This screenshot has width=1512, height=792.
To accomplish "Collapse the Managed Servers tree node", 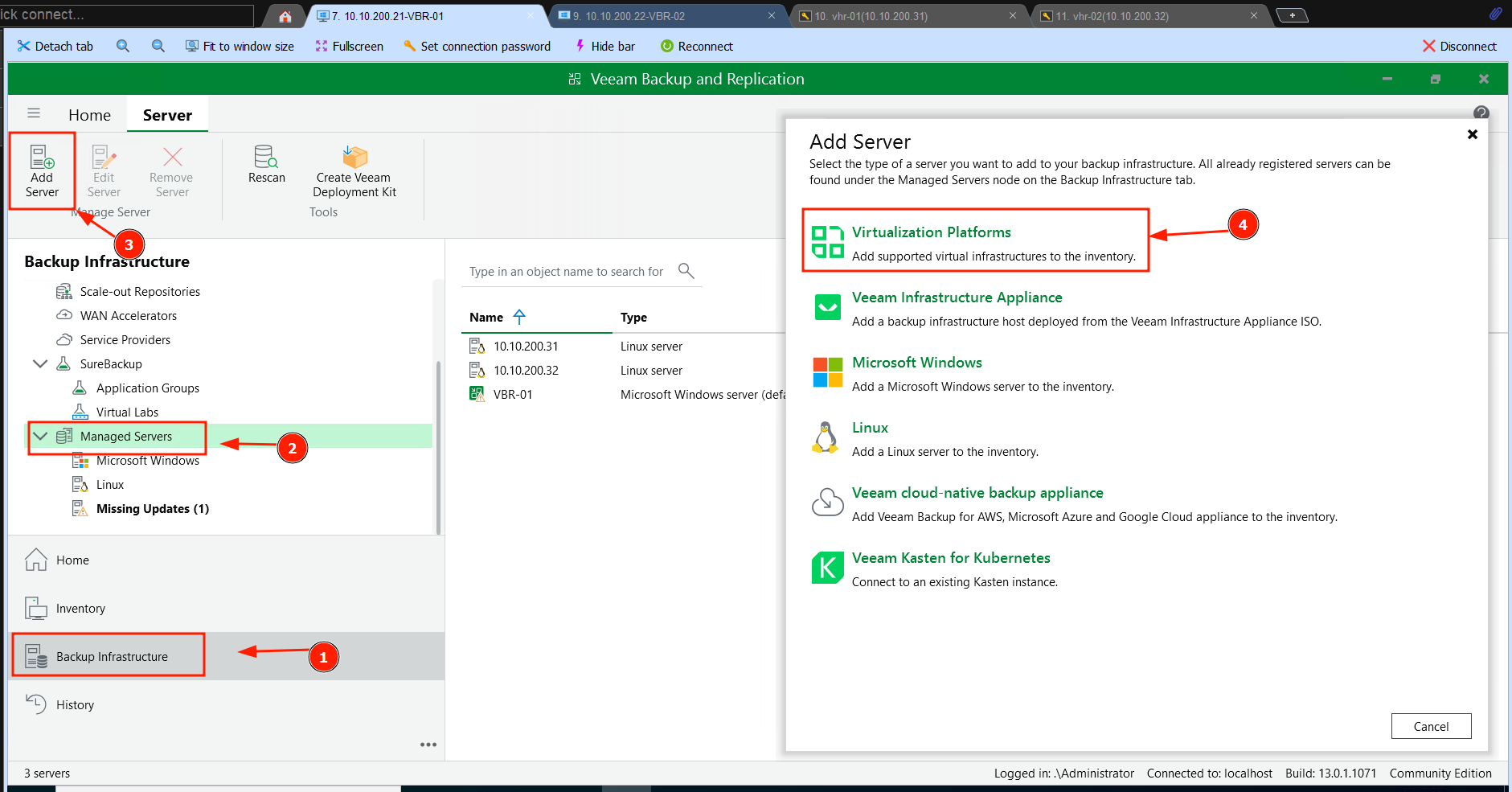I will (40, 436).
